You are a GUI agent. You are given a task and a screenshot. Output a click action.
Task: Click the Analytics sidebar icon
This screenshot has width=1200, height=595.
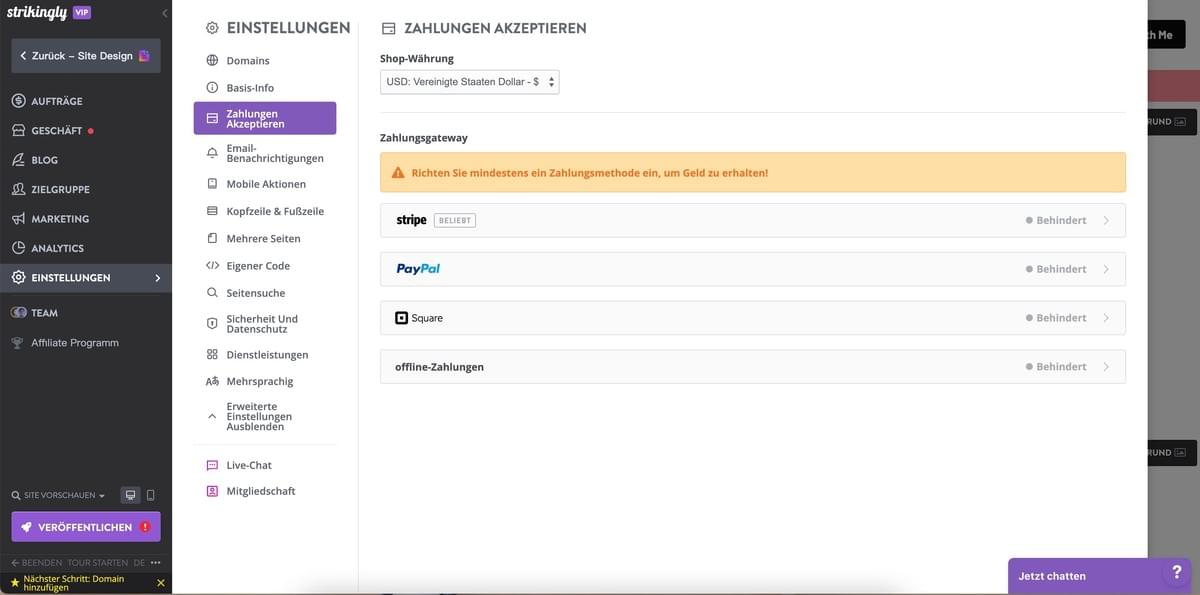coord(16,247)
